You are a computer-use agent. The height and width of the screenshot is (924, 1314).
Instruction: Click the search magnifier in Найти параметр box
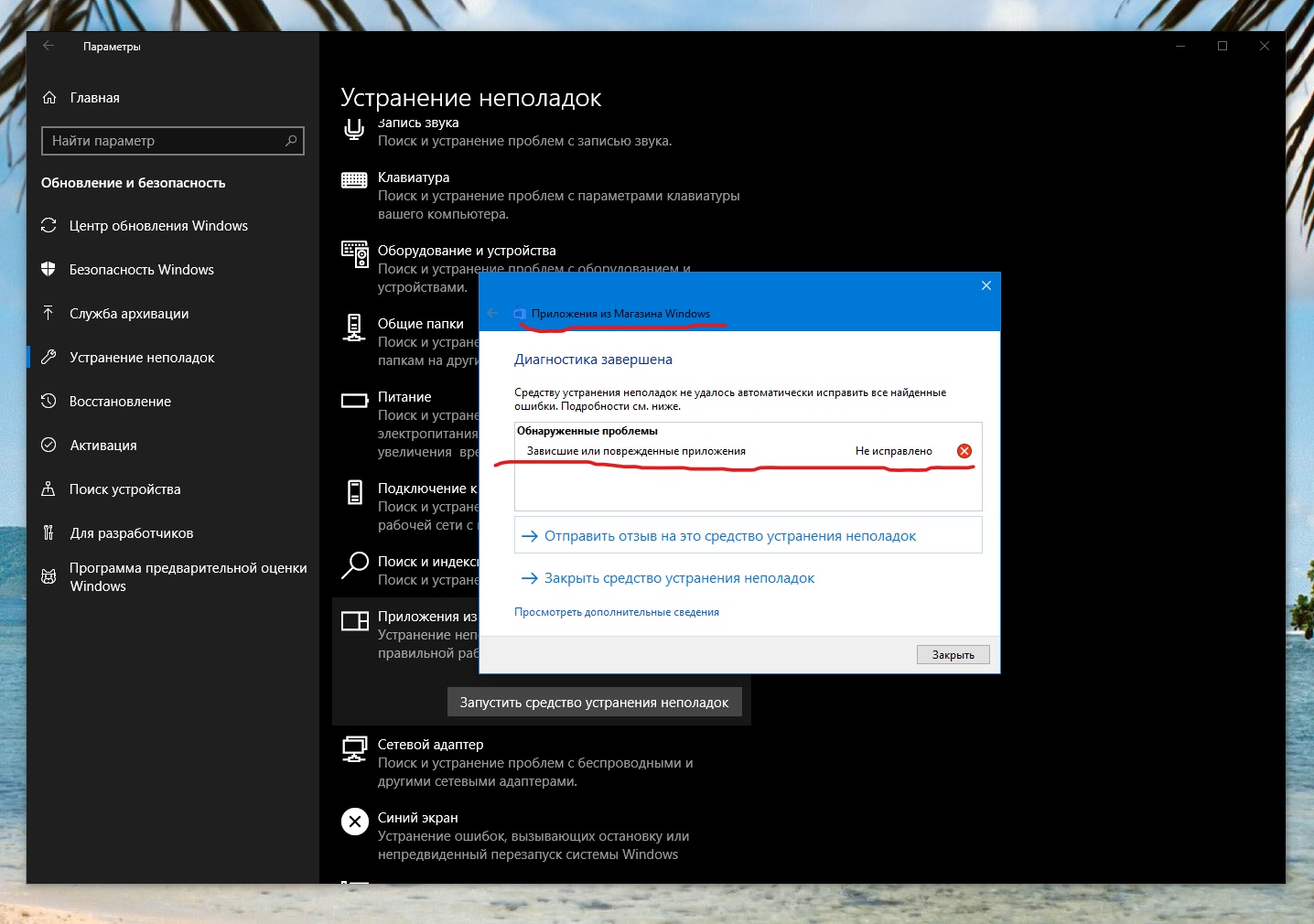pyautogui.click(x=291, y=141)
